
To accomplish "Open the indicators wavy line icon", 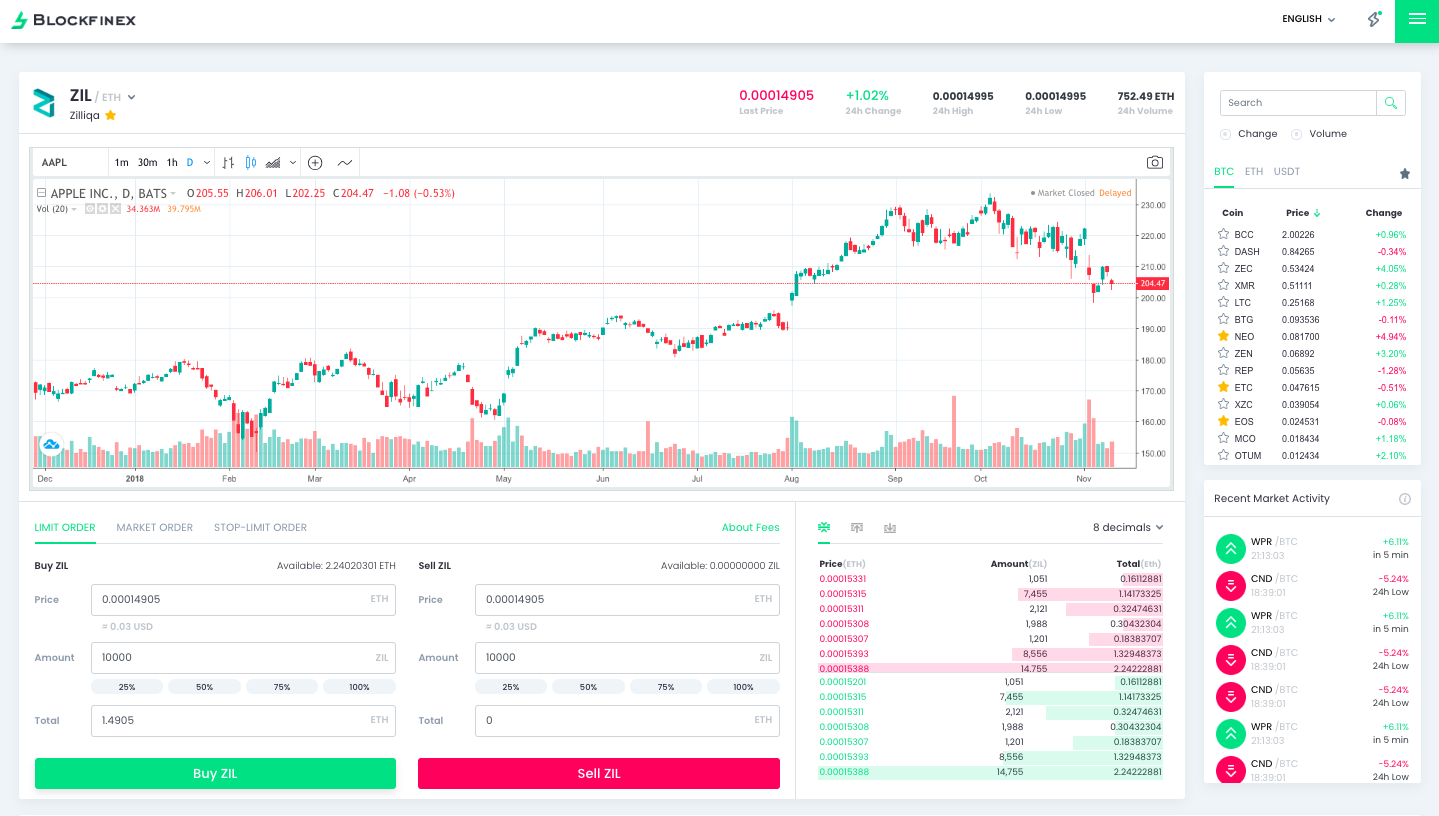I will pyautogui.click(x=345, y=162).
